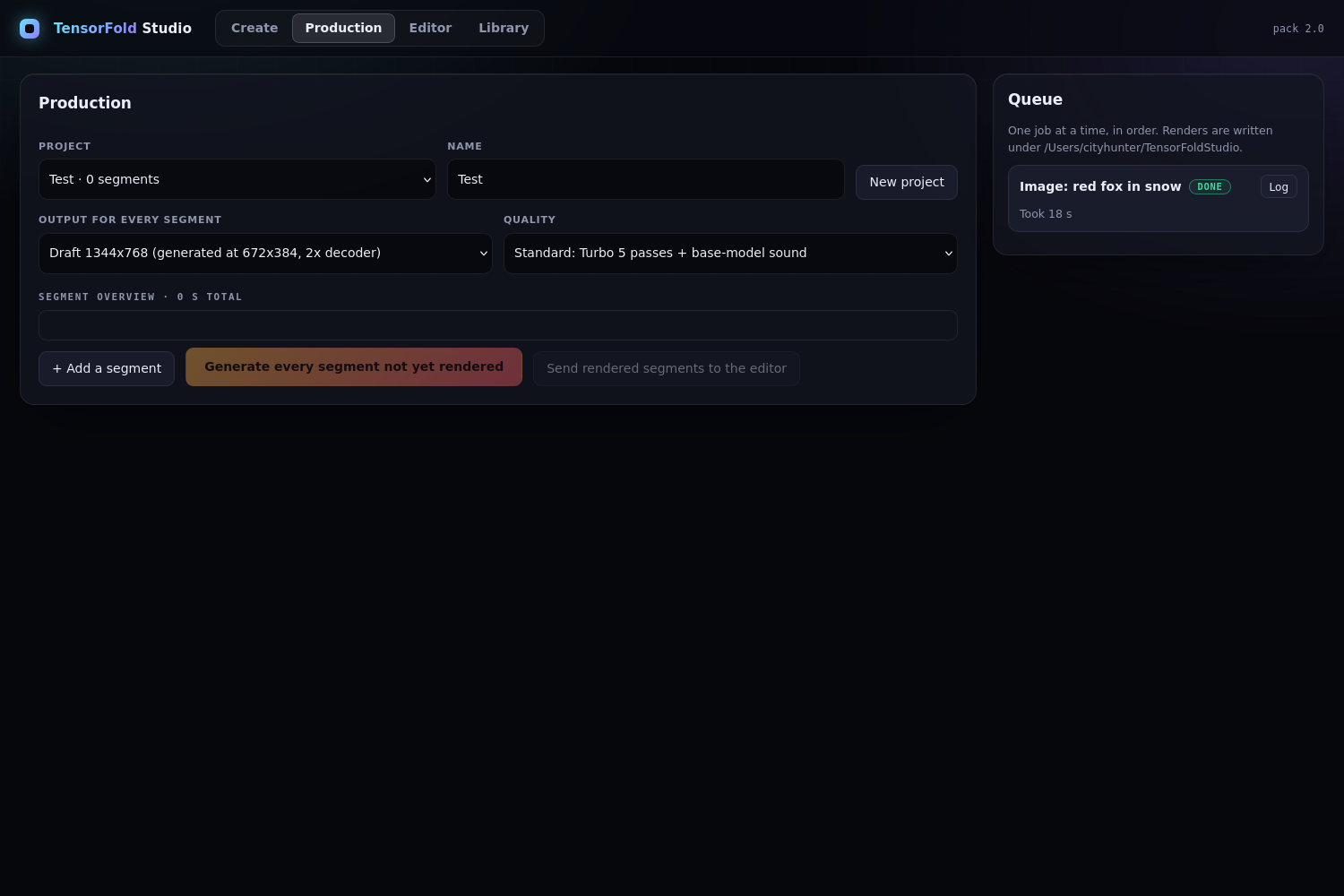This screenshot has width=1344, height=896.
Task: Open the Quality dropdown
Action: point(730,254)
